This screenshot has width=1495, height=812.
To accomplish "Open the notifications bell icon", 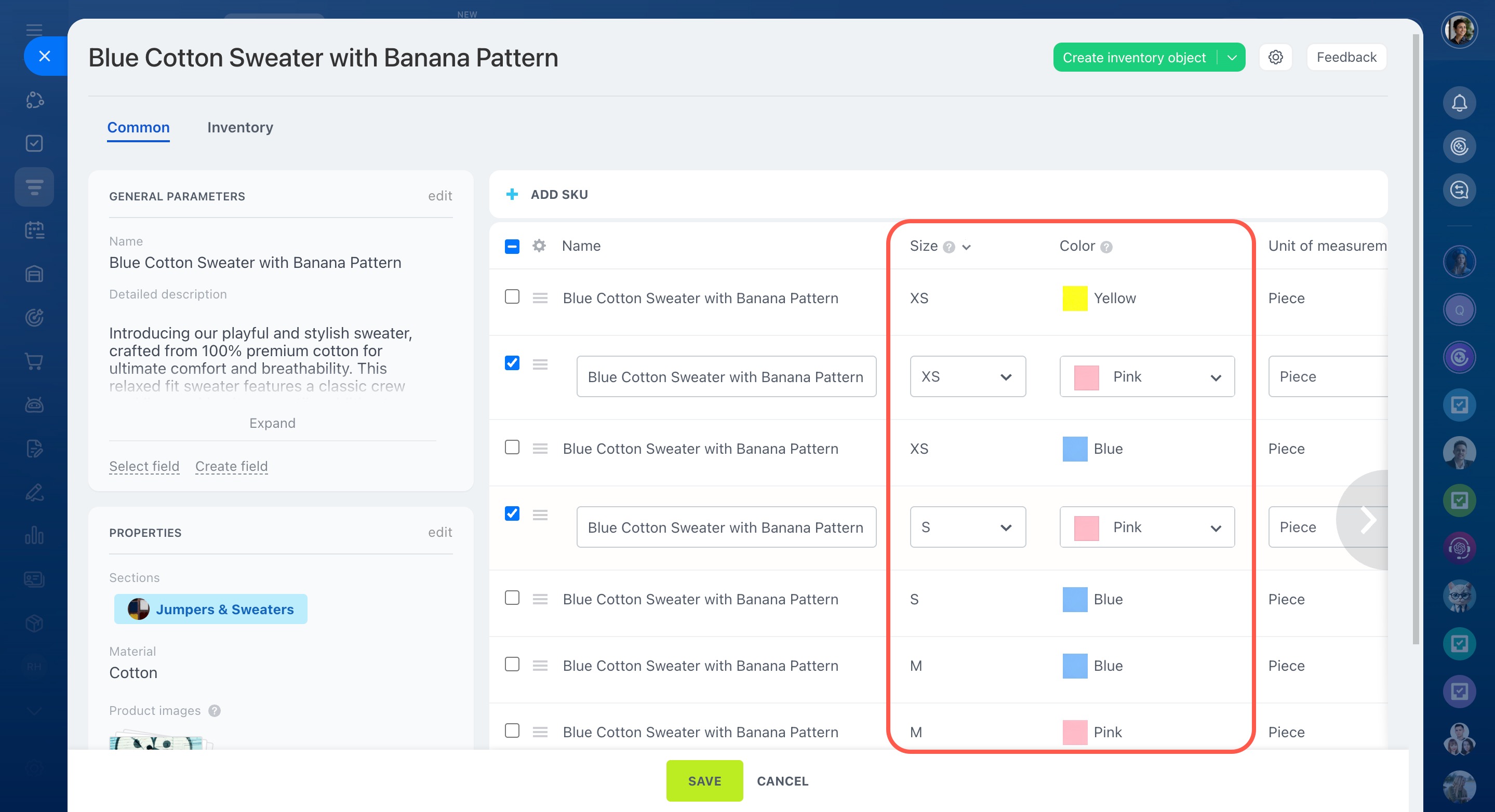I will click(1459, 103).
